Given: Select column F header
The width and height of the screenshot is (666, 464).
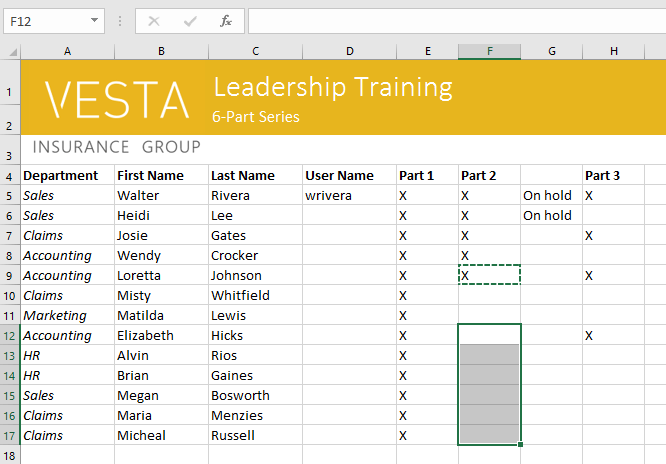Looking at the screenshot, I should (x=489, y=51).
